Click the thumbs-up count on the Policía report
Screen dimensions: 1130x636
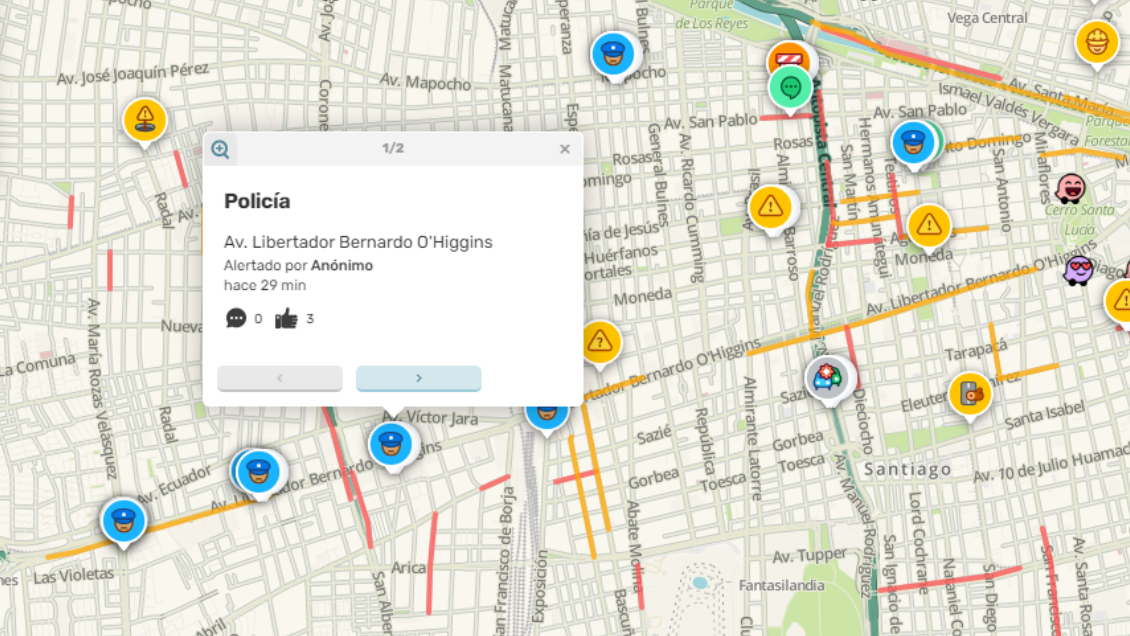coord(288,318)
